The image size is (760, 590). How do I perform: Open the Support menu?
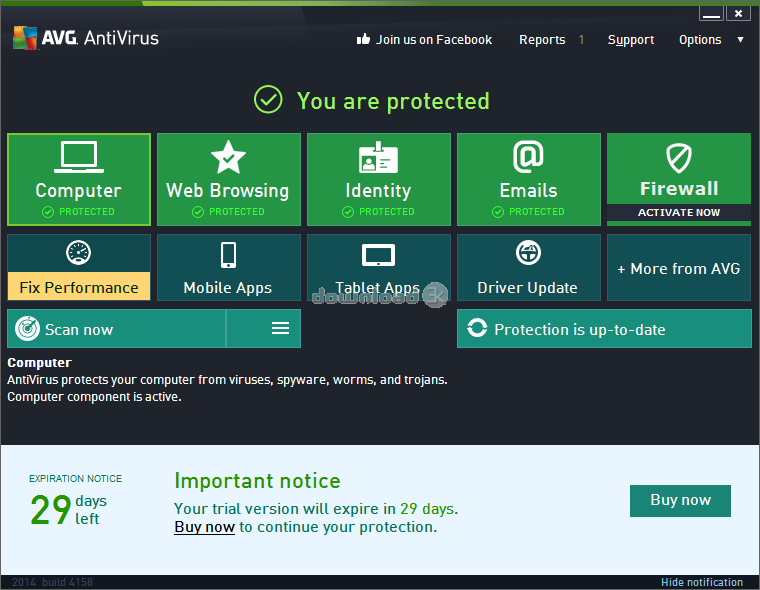click(631, 40)
